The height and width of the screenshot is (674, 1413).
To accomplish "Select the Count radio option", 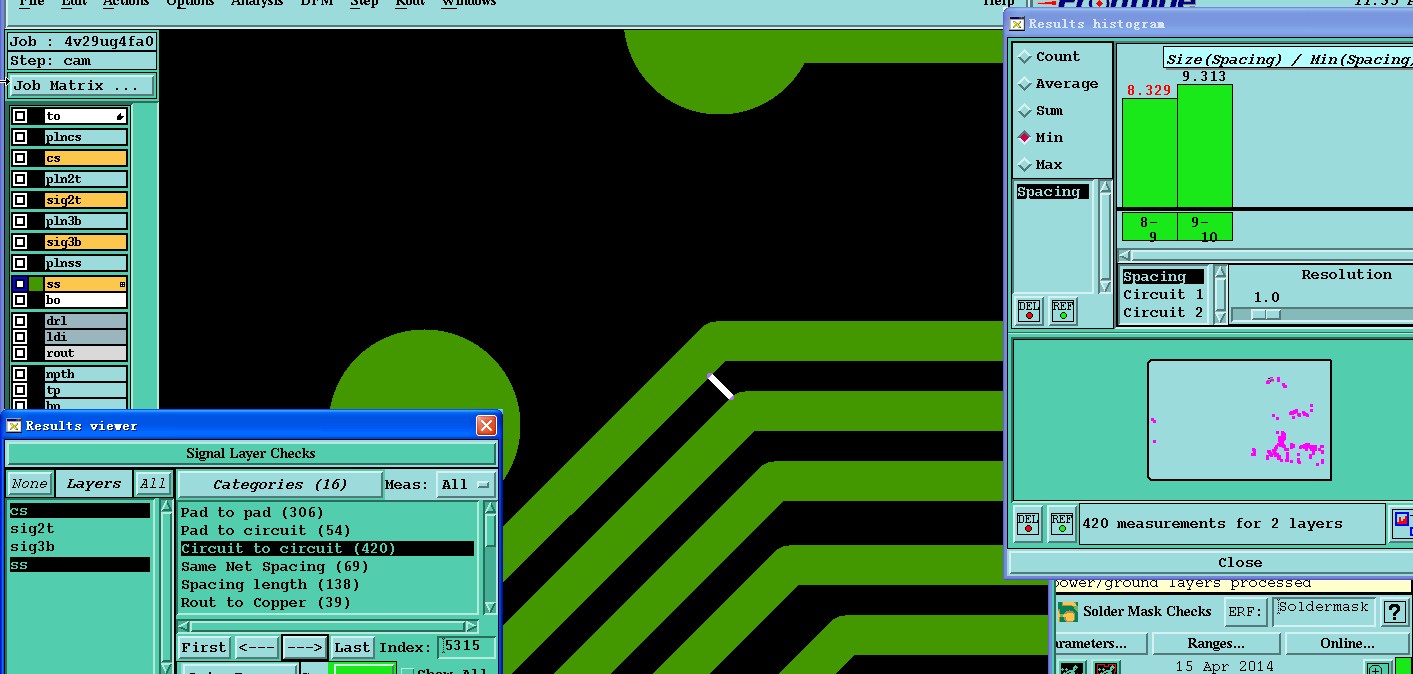I will (1025, 57).
